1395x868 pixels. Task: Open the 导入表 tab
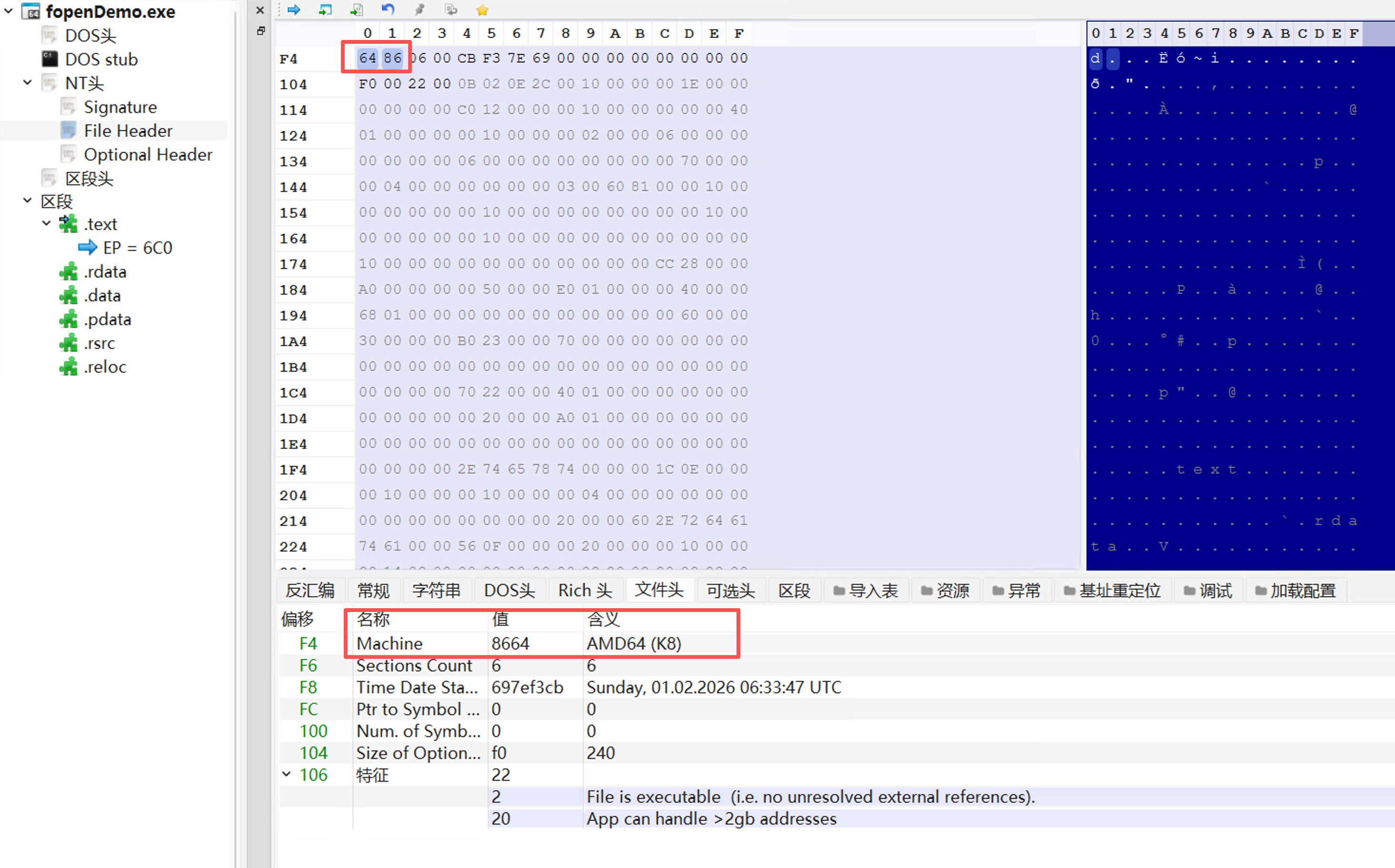867,590
